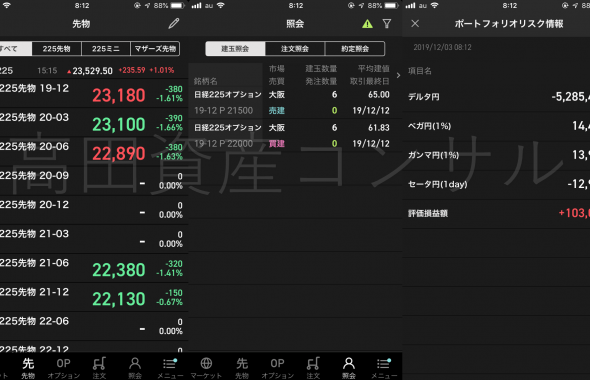The image size is (590, 380).
Task: Tap the OP オプション nav icon in the left screen
Action: 64,368
